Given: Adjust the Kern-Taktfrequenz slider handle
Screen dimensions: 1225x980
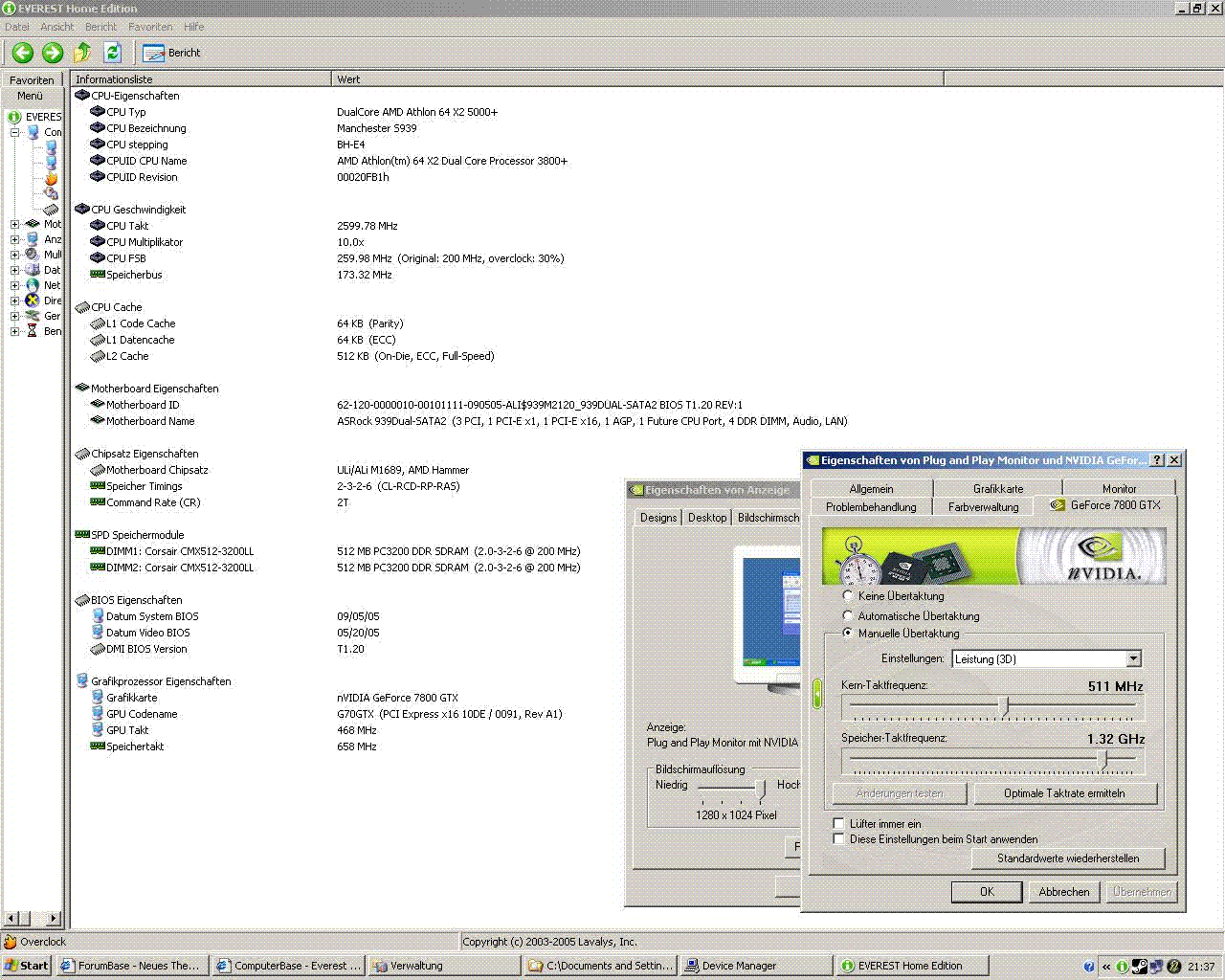Looking at the screenshot, I should coord(1003,706).
